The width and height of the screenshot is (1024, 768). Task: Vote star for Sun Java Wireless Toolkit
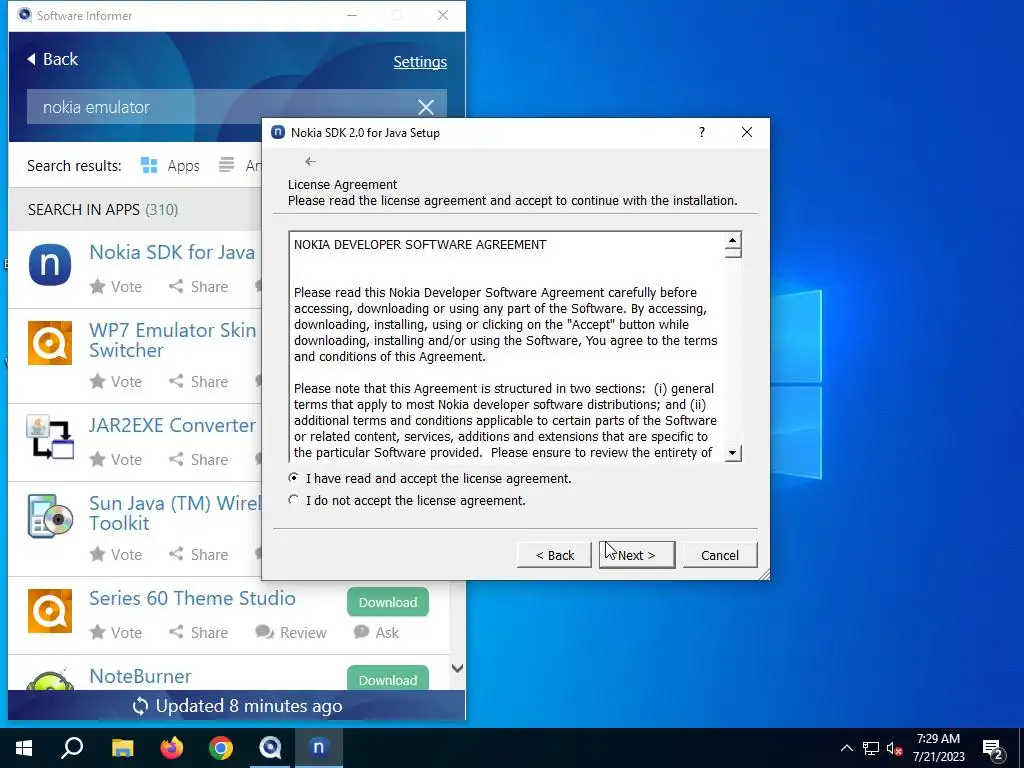(97, 554)
